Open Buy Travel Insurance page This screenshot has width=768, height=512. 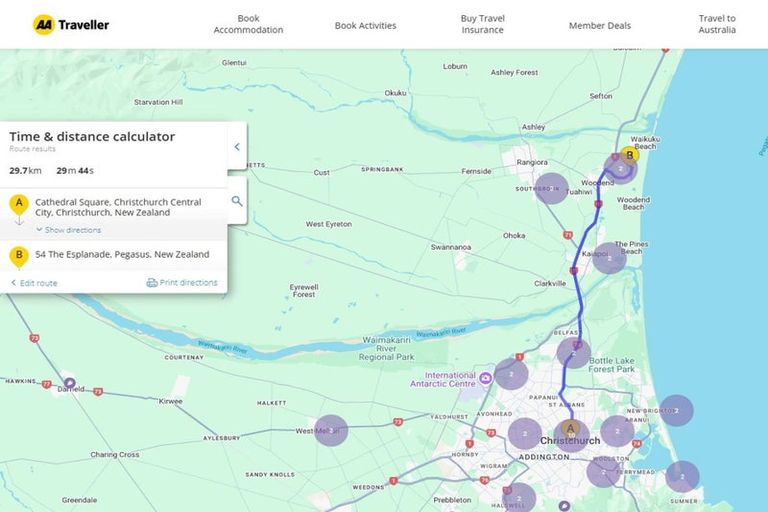(x=482, y=24)
